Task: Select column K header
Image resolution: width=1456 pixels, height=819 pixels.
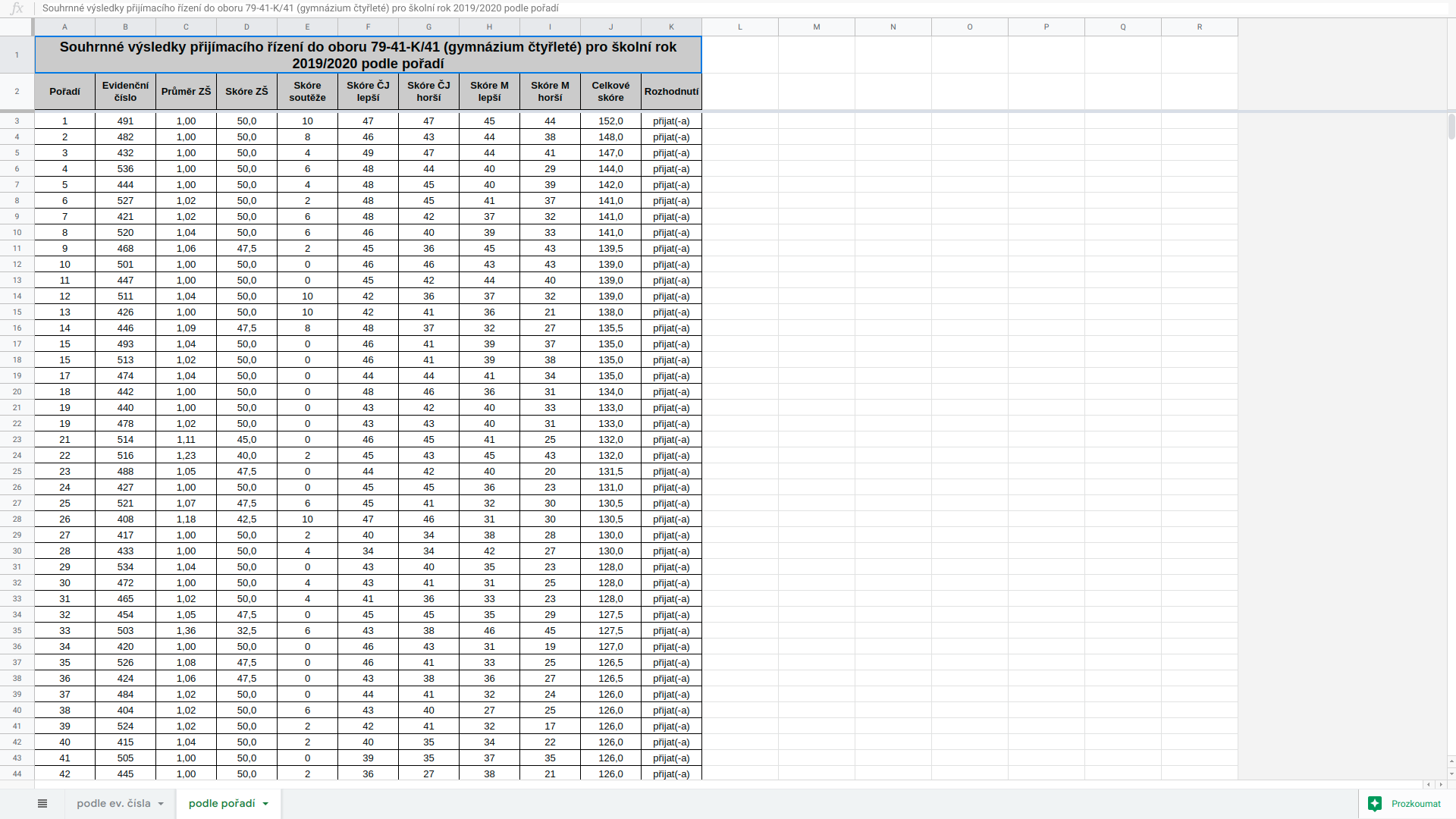Action: [x=671, y=27]
